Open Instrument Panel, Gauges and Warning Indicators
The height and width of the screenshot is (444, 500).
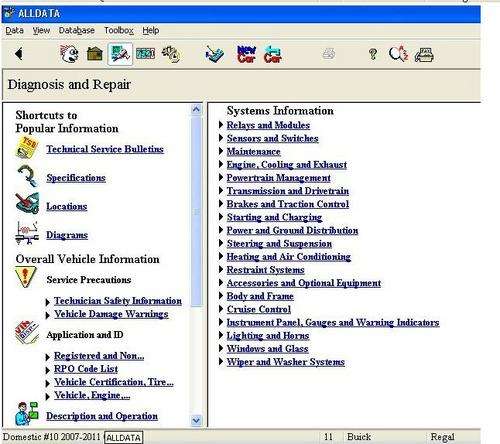pyautogui.click(x=333, y=322)
